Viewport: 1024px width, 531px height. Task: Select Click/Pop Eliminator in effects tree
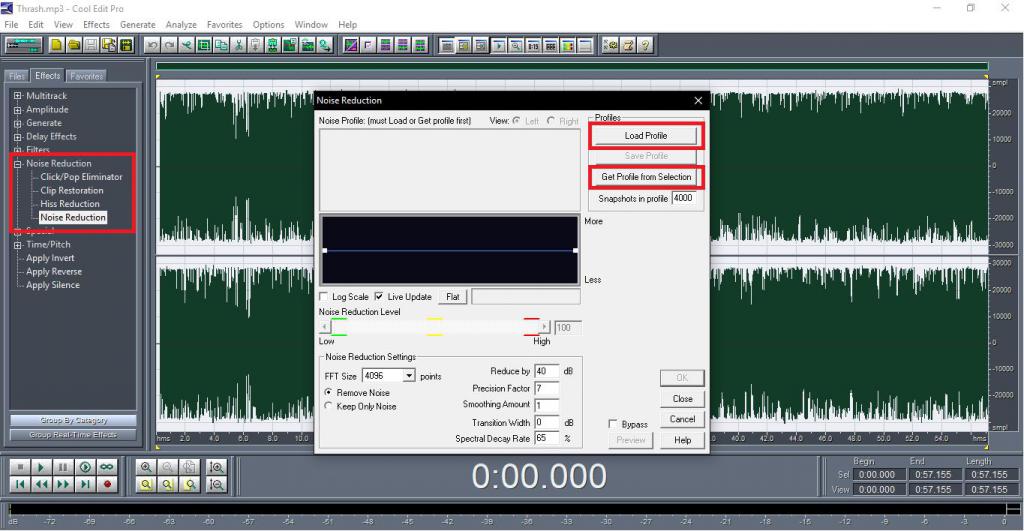(81, 177)
